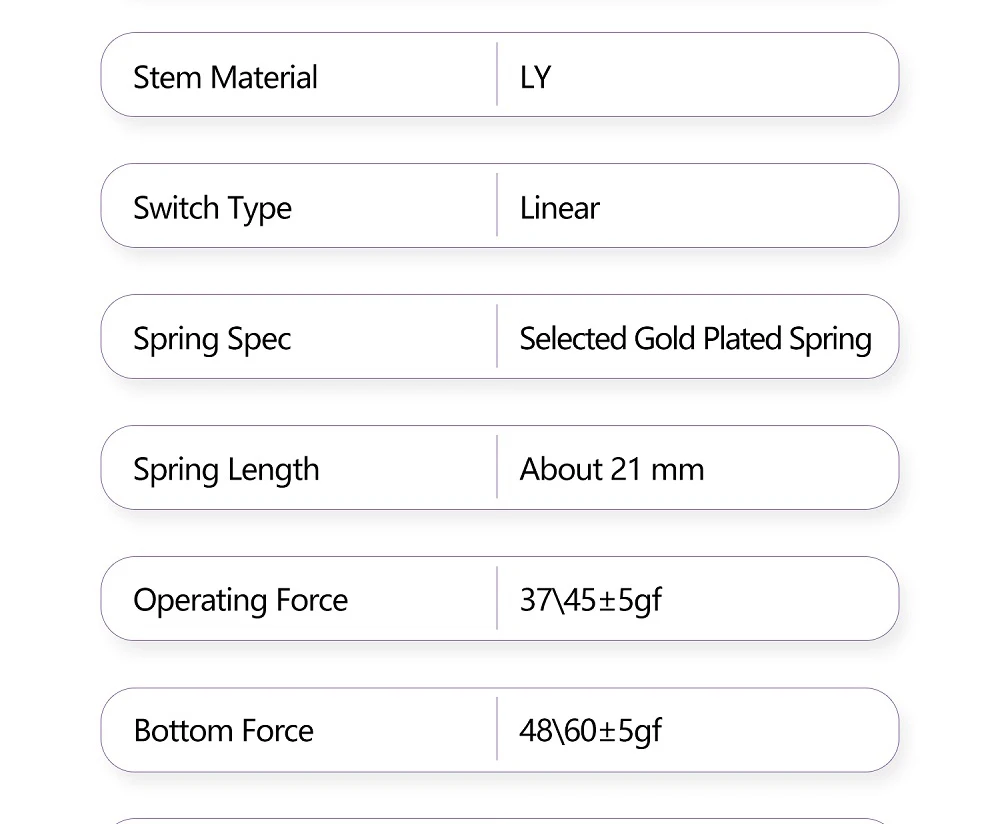Click the divider in the Switch Type row
This screenshot has width=1000, height=824.
(497, 206)
